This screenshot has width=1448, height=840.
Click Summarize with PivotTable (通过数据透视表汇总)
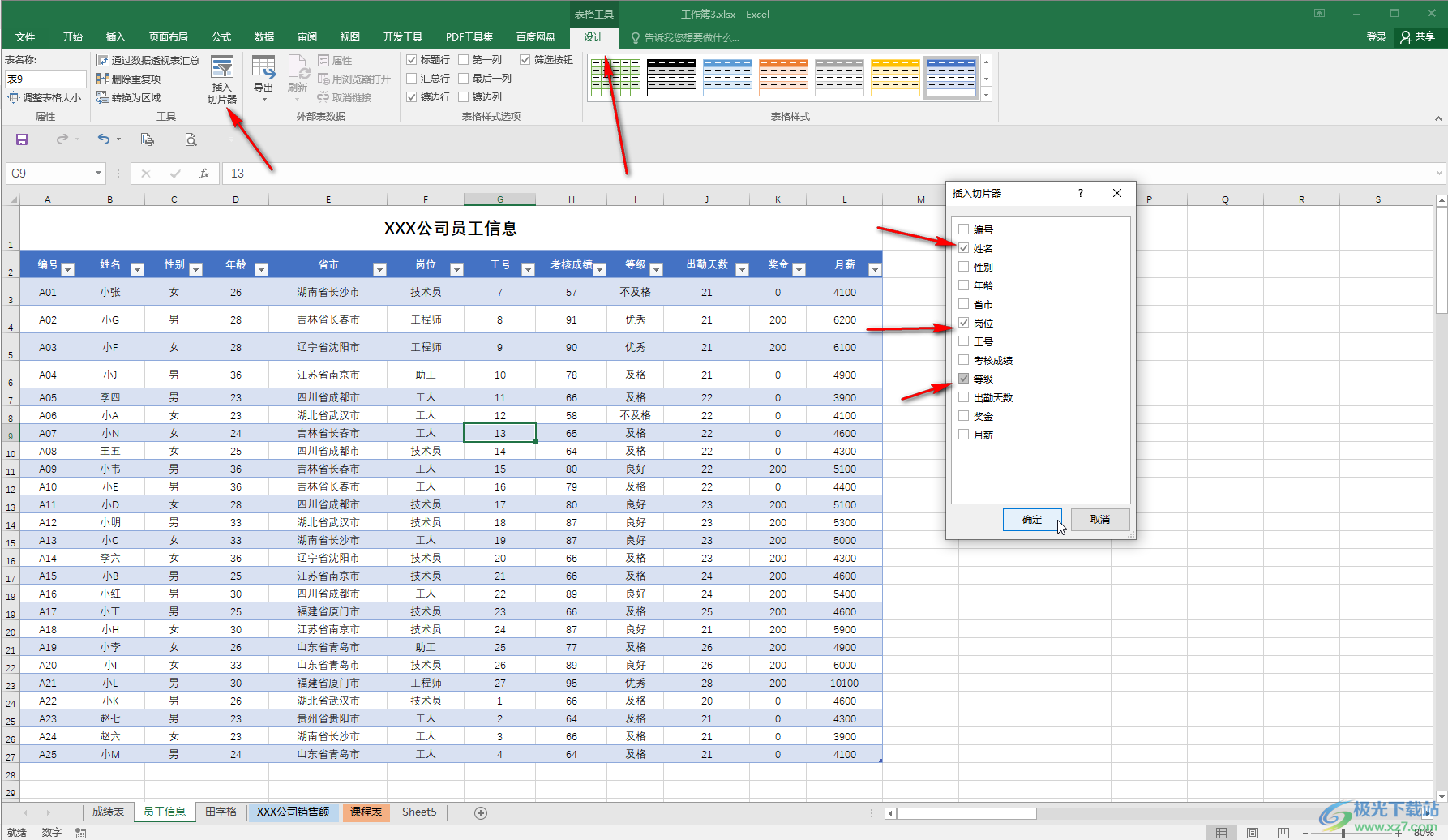coord(148,60)
